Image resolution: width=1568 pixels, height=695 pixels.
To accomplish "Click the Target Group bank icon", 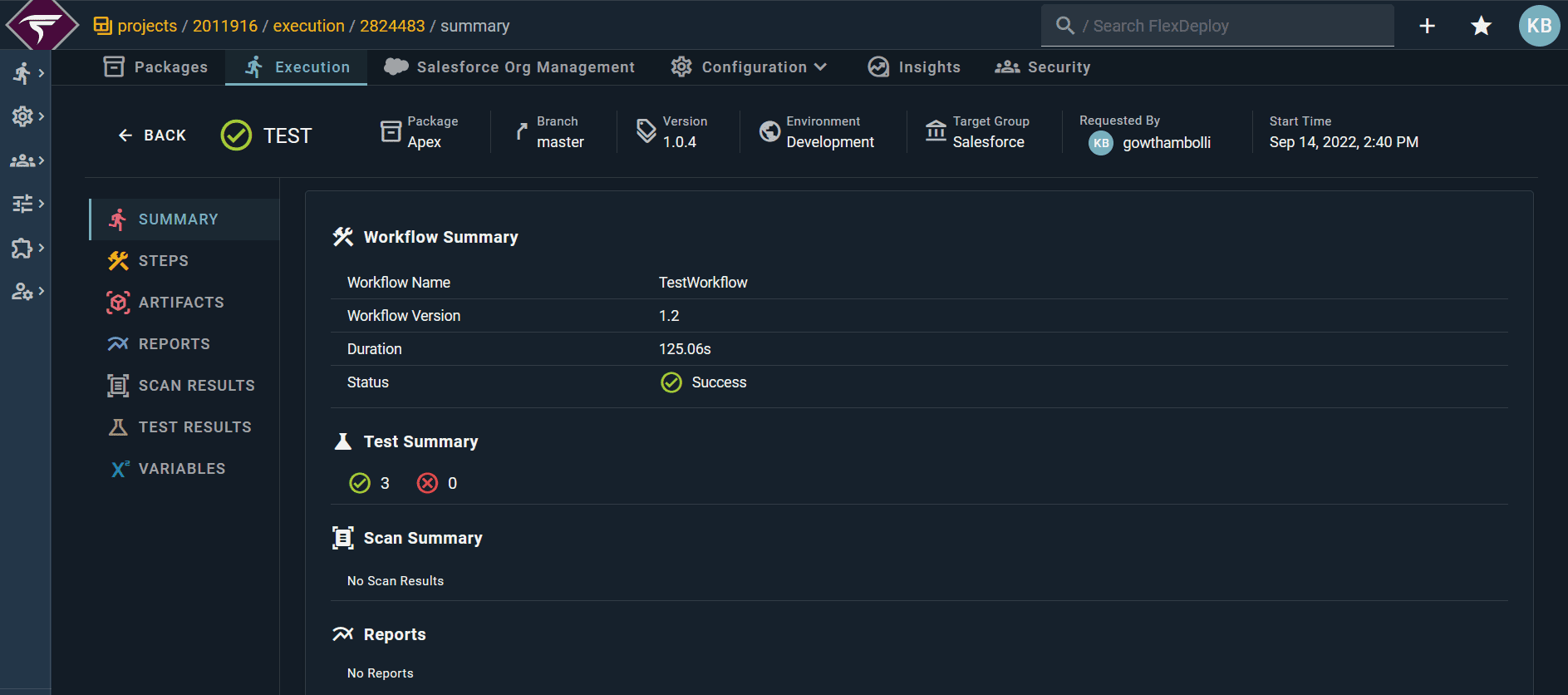I will [936, 131].
